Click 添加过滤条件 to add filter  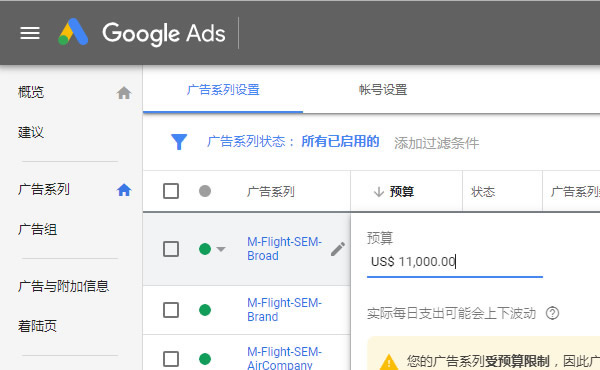(436, 143)
